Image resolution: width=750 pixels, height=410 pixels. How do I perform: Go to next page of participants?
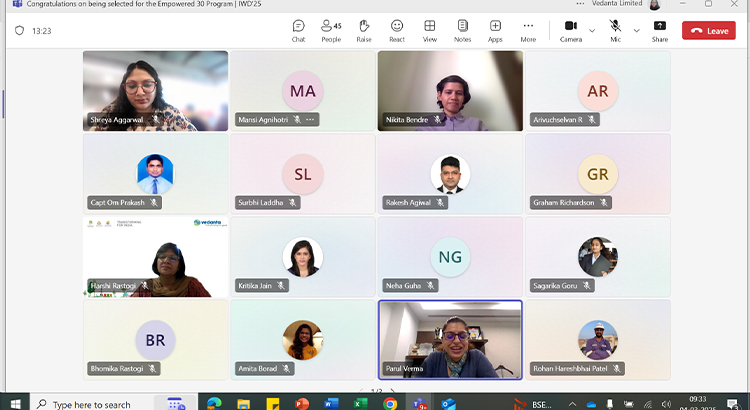[391, 391]
